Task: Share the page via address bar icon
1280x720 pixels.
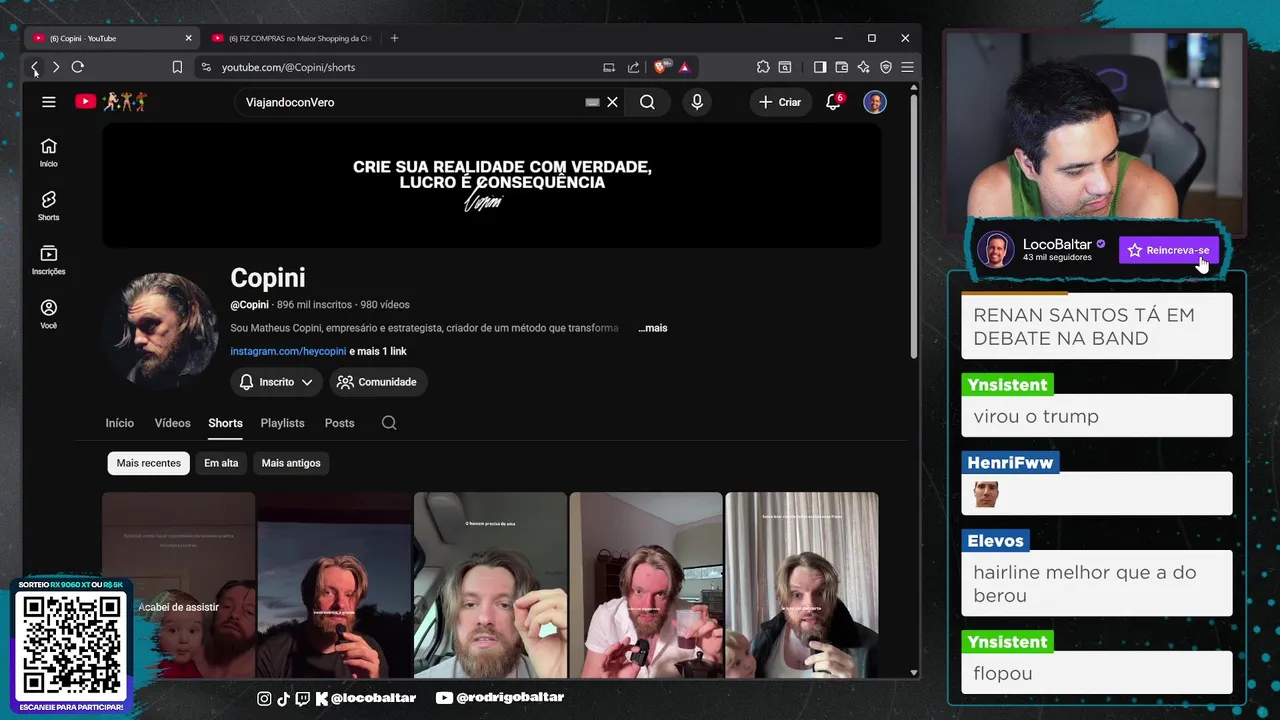Action: (633, 67)
